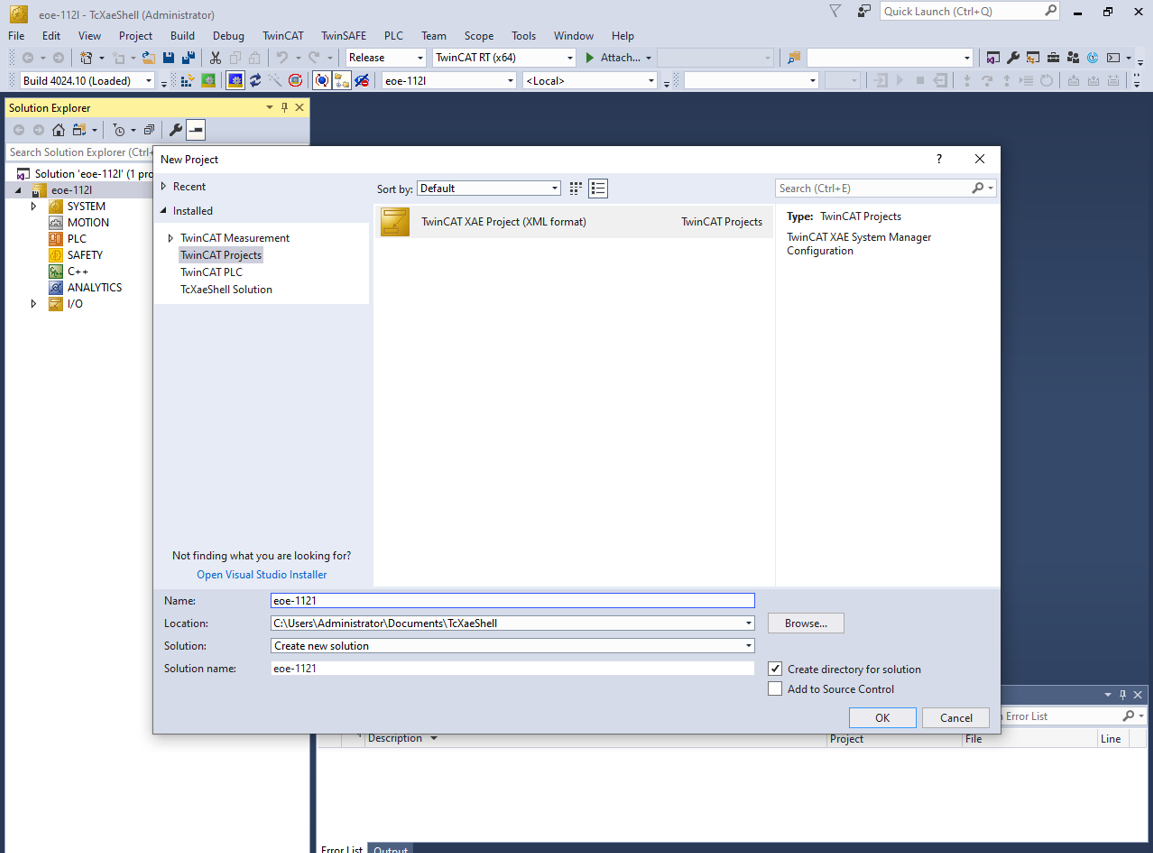Open Solution Explorer Properties wrench icon

point(175,130)
